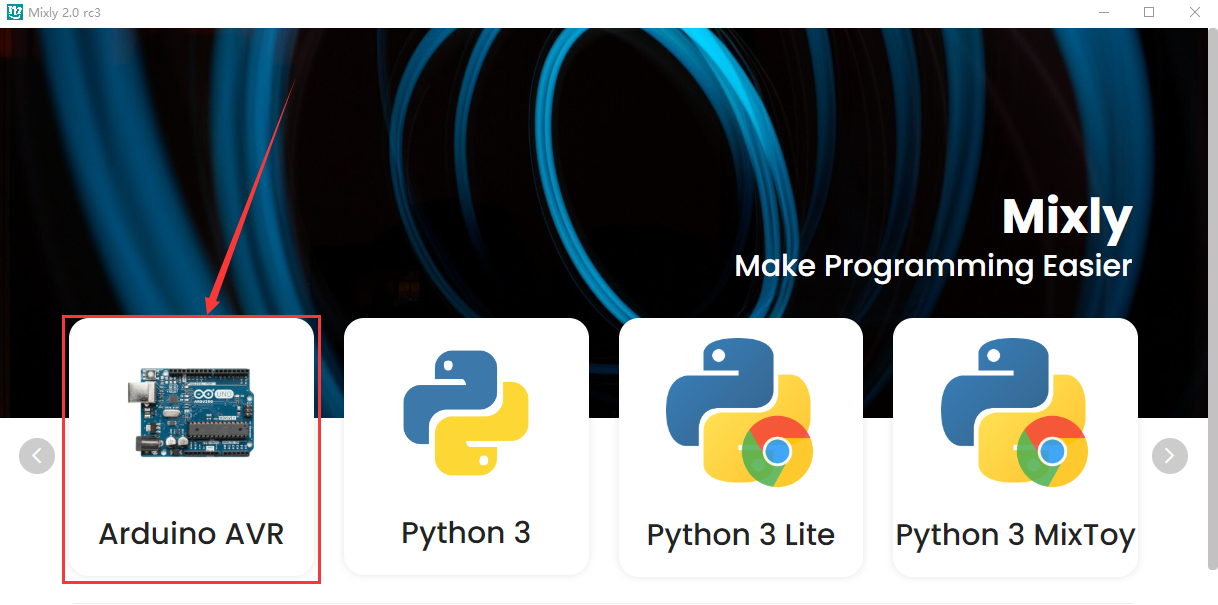Click the Python 3 logo icon
The width and height of the screenshot is (1218, 605).
coord(466,412)
